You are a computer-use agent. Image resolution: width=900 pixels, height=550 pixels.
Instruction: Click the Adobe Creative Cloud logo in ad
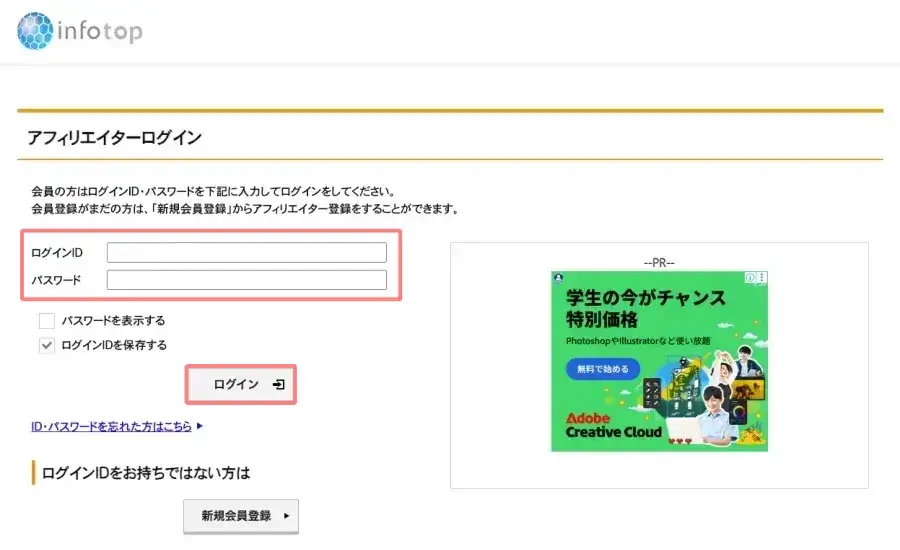pos(613,425)
